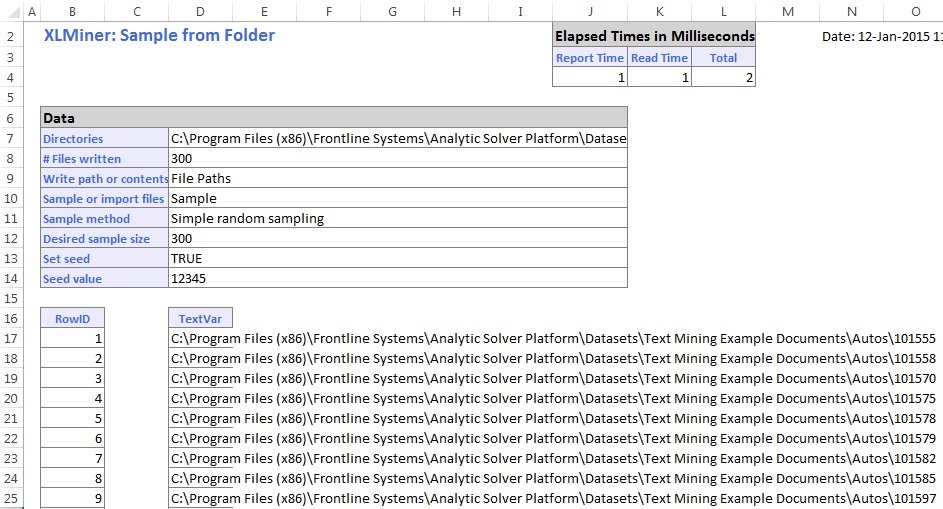The height and width of the screenshot is (509, 943).
Task: Click the file path ending in 101597
Action: point(553,499)
